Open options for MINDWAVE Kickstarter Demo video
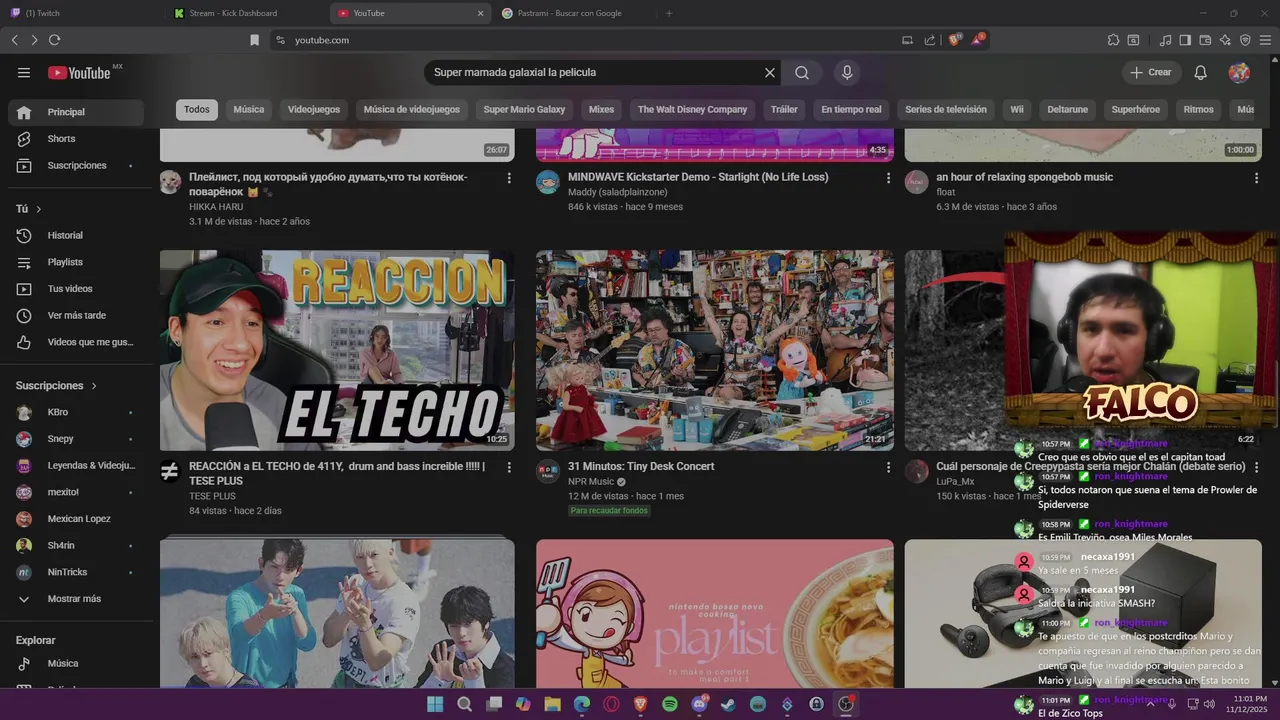The image size is (1280, 720). tap(888, 178)
